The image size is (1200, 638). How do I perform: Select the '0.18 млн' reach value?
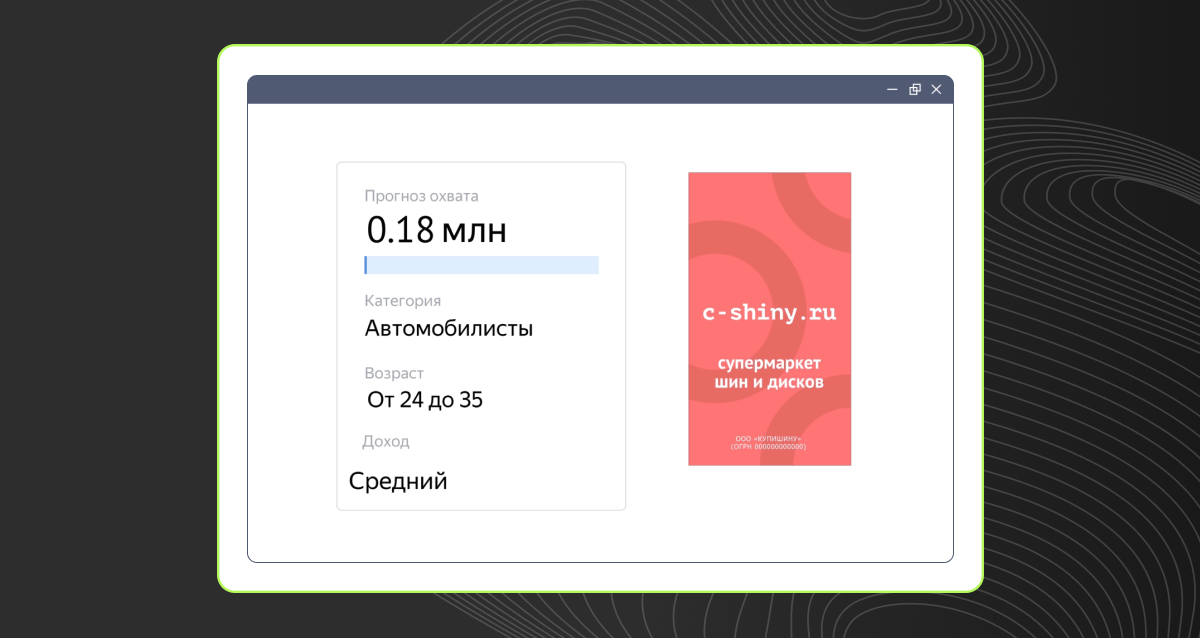437,231
